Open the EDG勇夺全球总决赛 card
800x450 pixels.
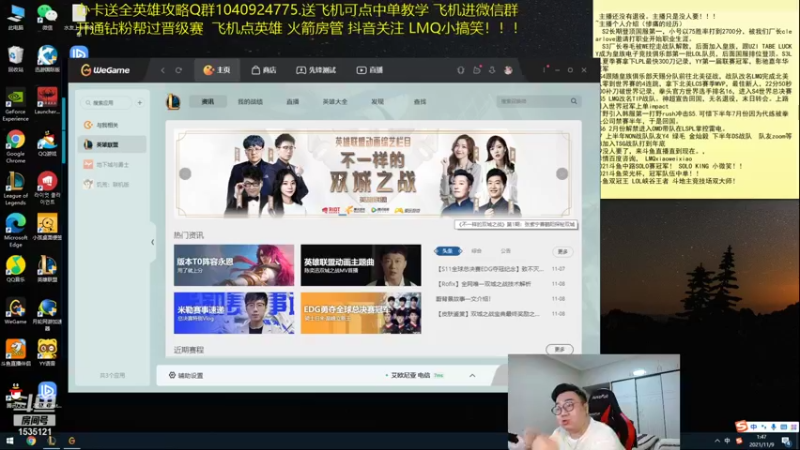tap(361, 313)
